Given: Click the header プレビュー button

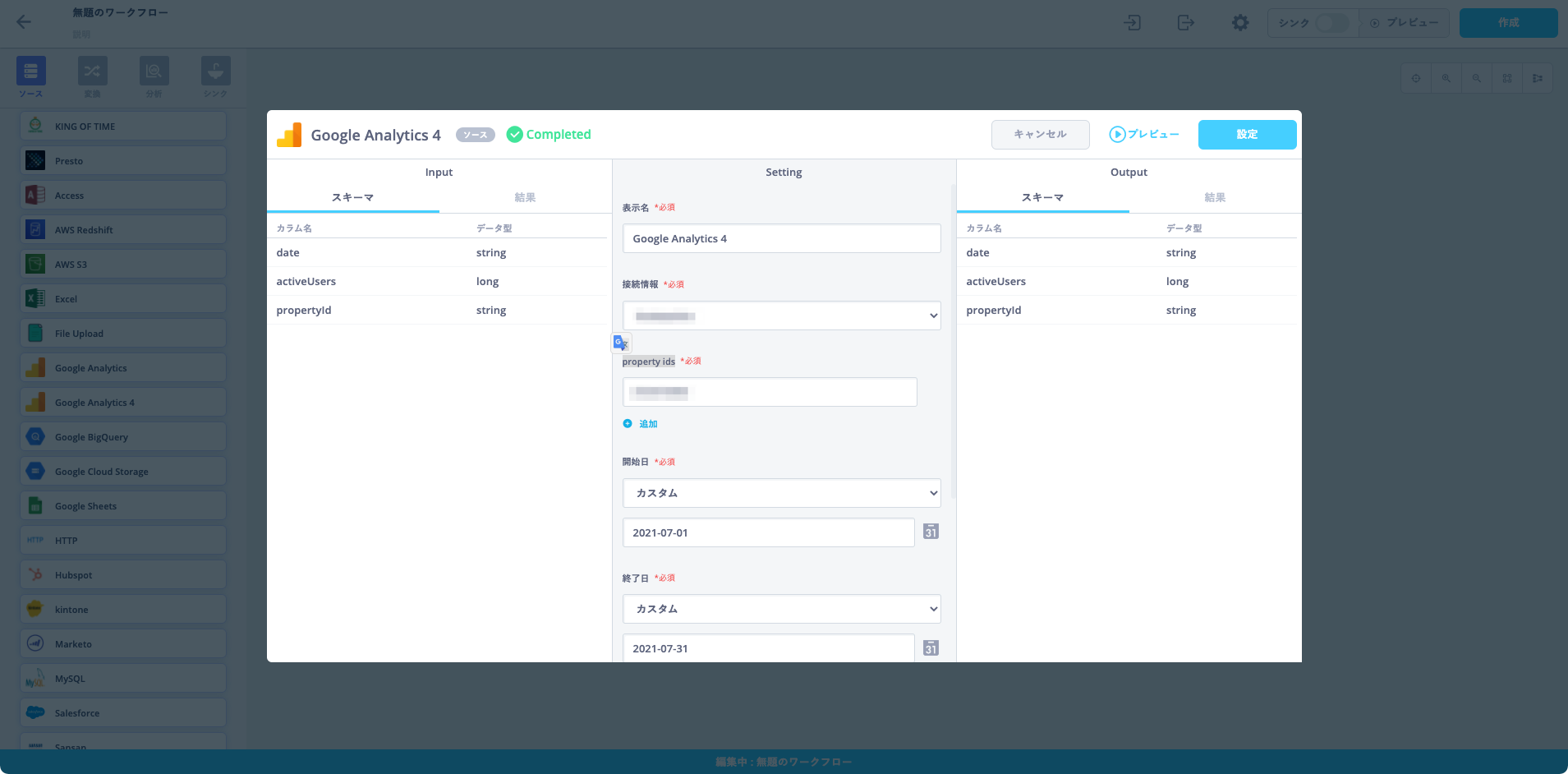Looking at the screenshot, I should 1404,23.
